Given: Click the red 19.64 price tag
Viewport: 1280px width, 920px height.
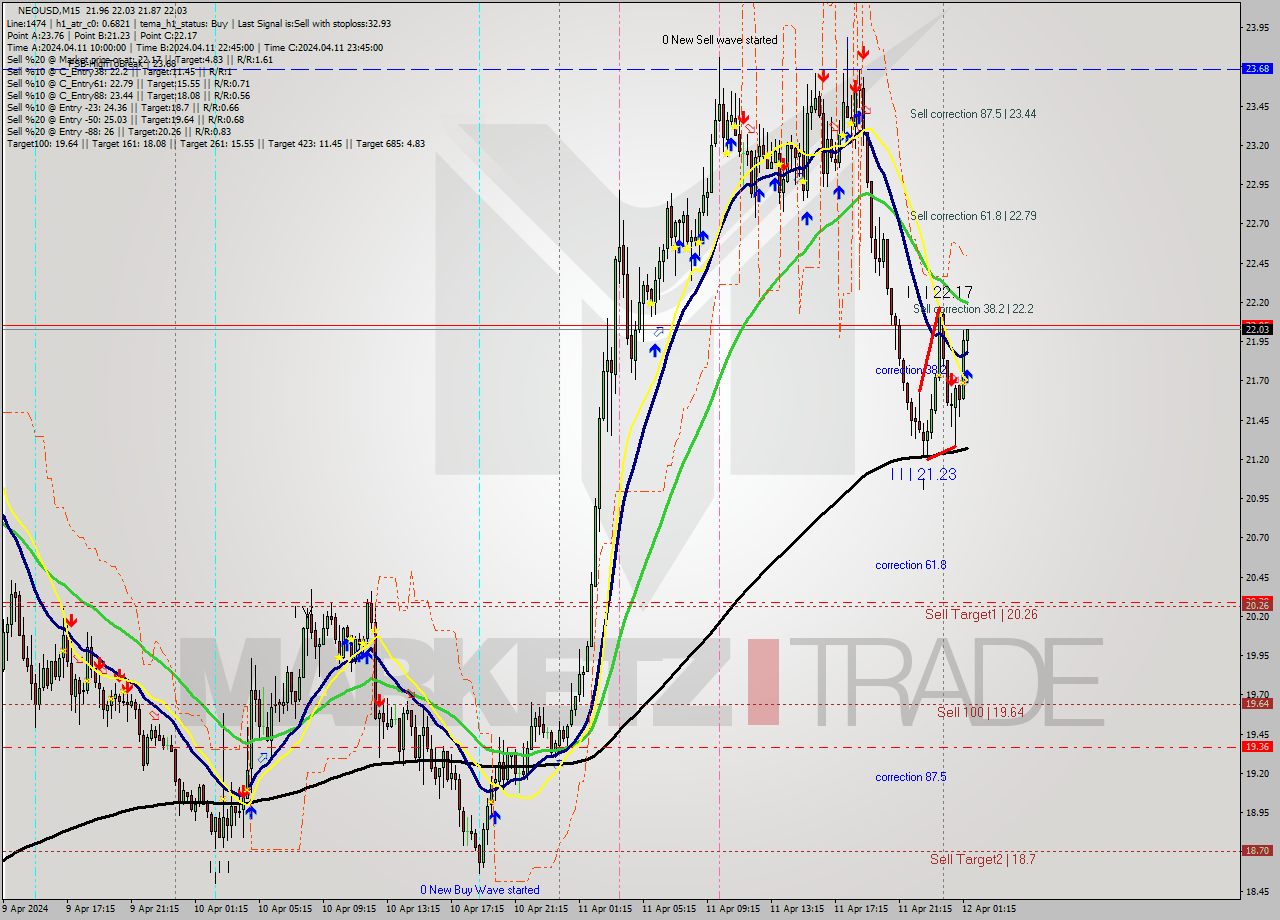Looking at the screenshot, I should tap(1257, 703).
